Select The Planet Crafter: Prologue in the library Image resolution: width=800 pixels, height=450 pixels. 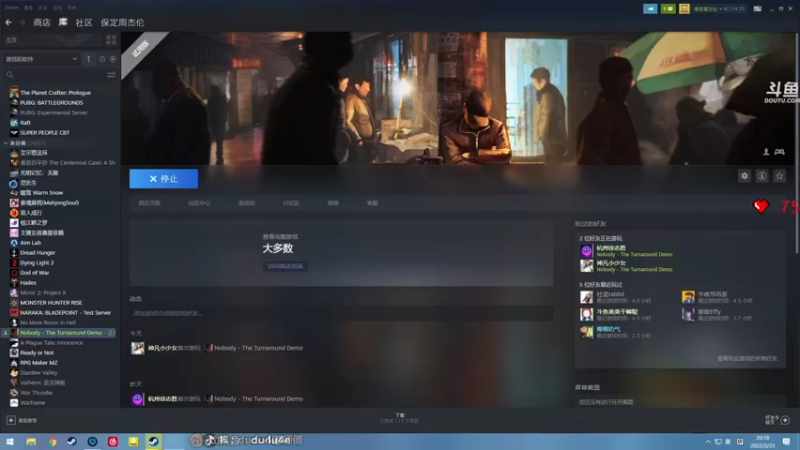(55, 93)
